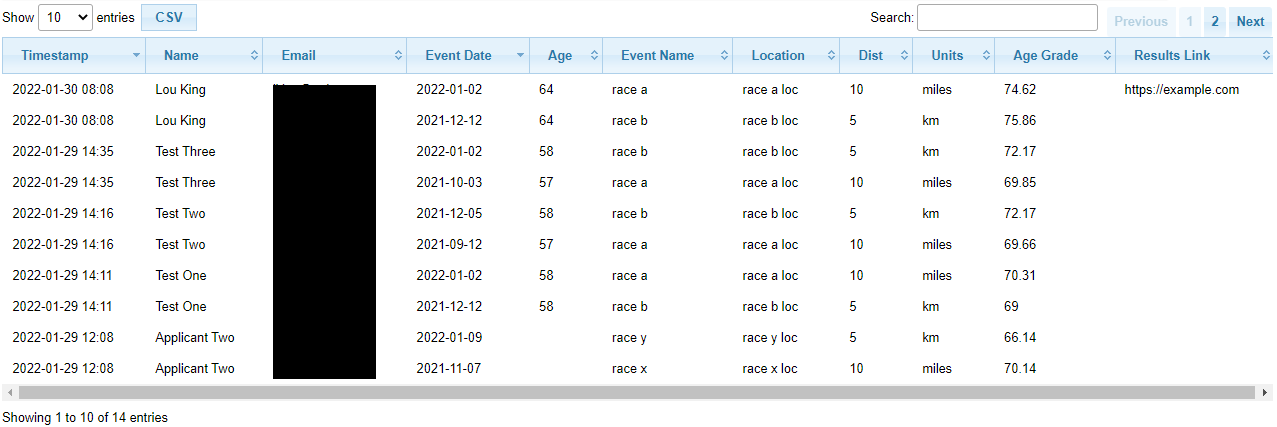
Task: Click event date 2022-01-09
Action: pyautogui.click(x=449, y=338)
